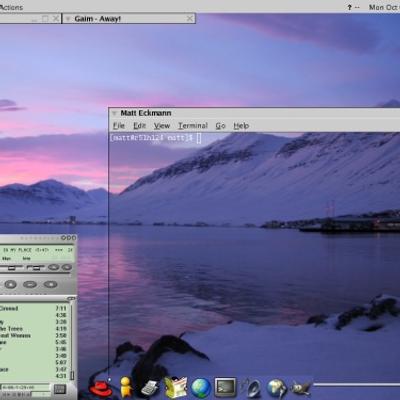Screen dimensions: 400x400
Task: Open the View menu in the terminal
Action: point(162,126)
